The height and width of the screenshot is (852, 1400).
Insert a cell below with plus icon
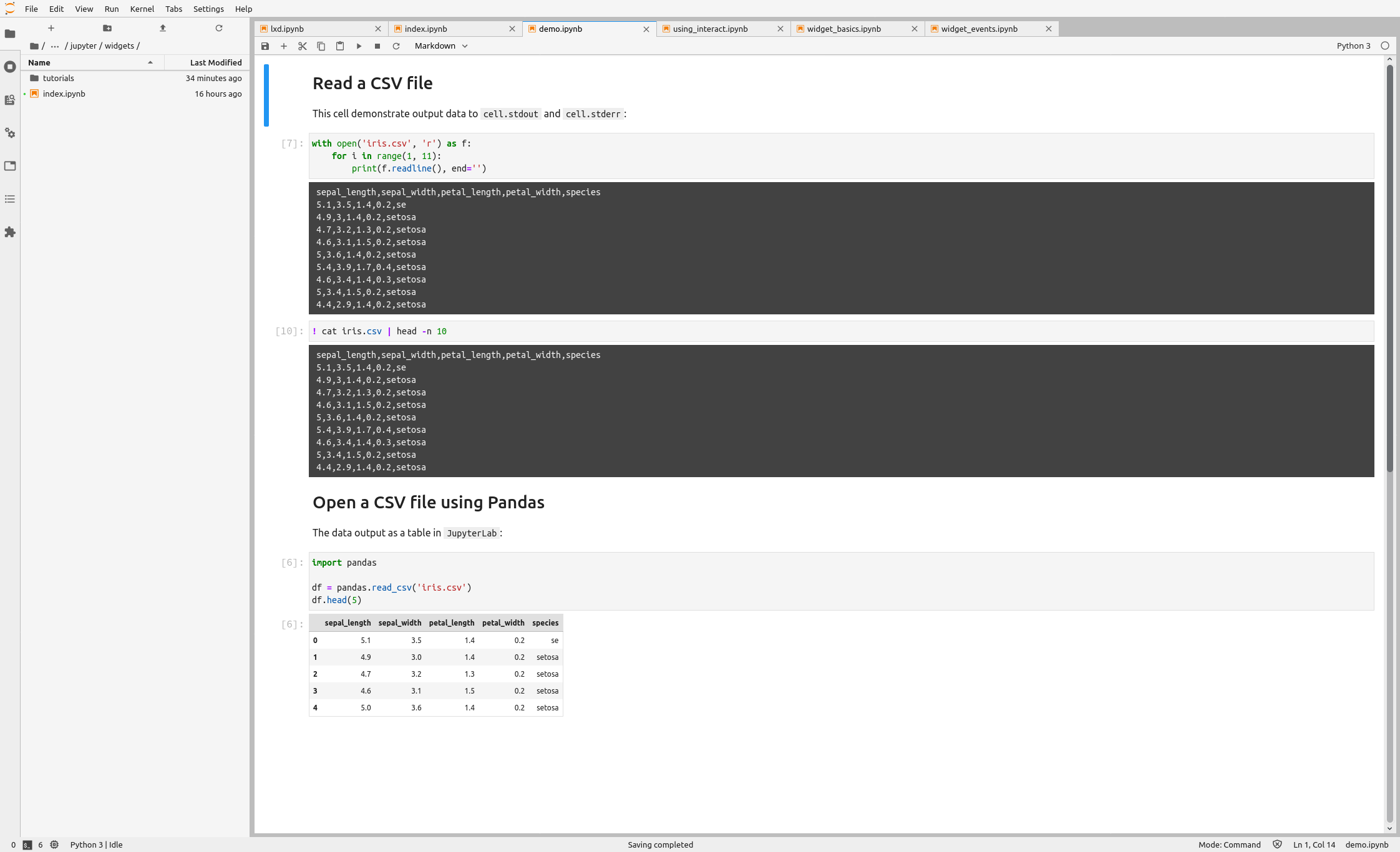284,46
